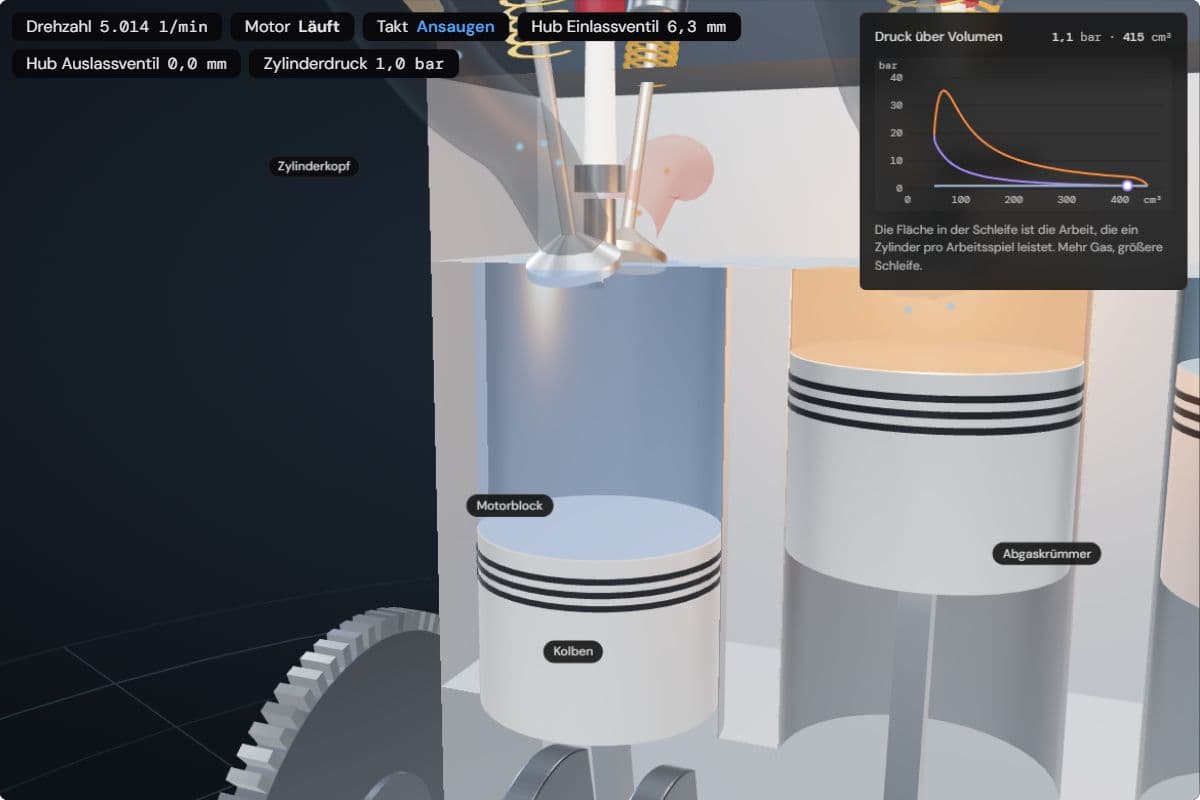Select the Takt Ansaugen indicator

(436, 27)
